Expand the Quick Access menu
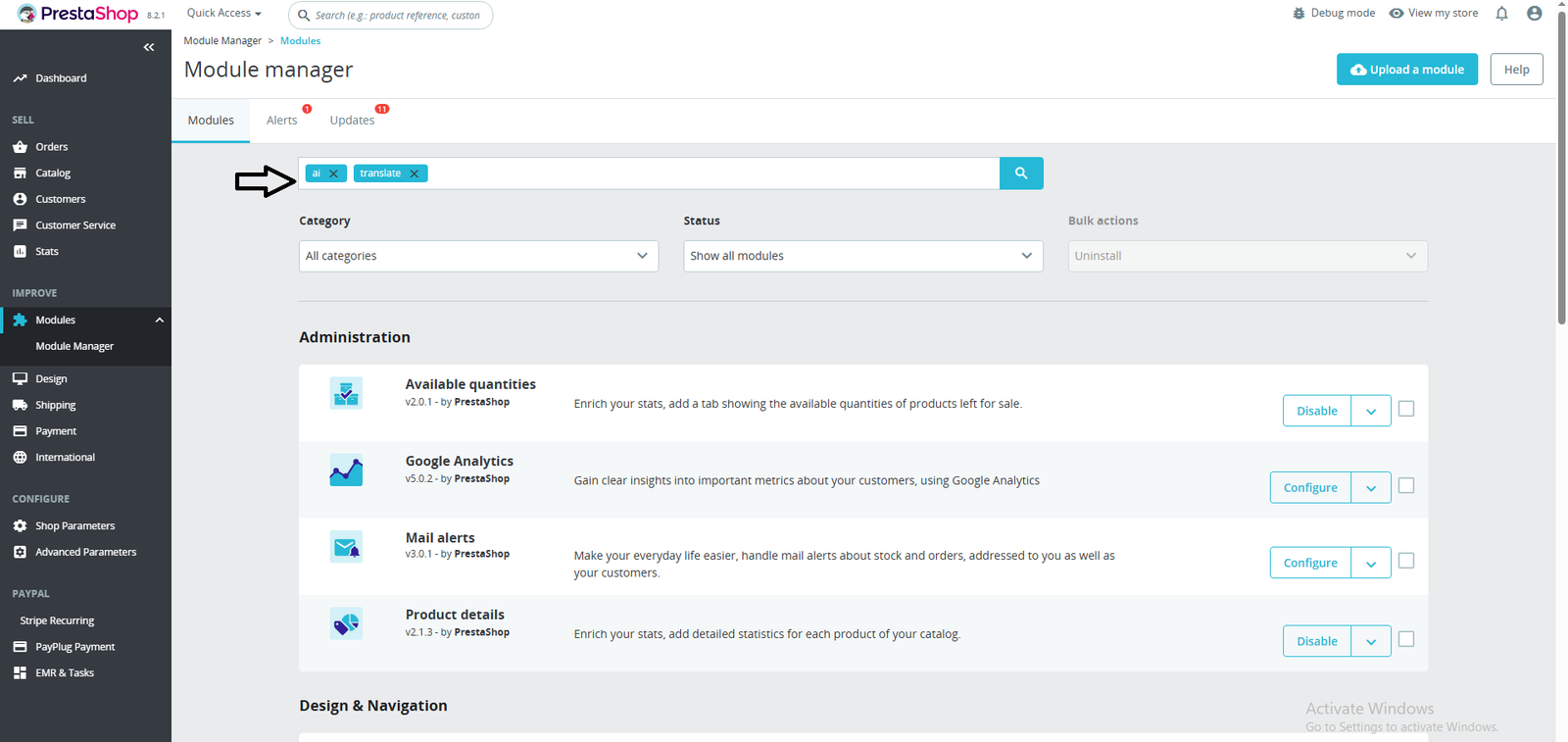This screenshot has height=742, width=1568. pyautogui.click(x=224, y=14)
